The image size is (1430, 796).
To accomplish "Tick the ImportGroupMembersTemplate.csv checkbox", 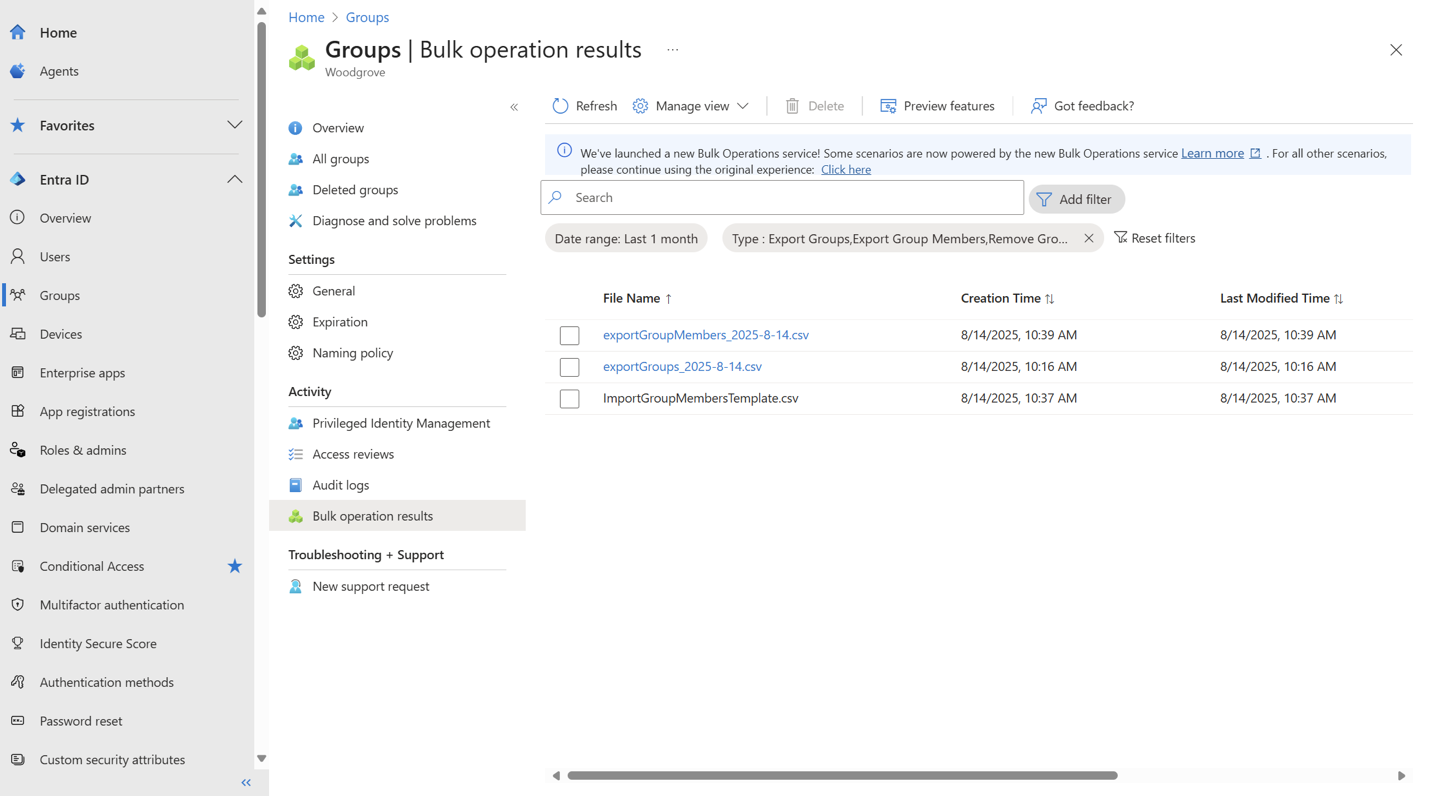I will [x=570, y=399].
